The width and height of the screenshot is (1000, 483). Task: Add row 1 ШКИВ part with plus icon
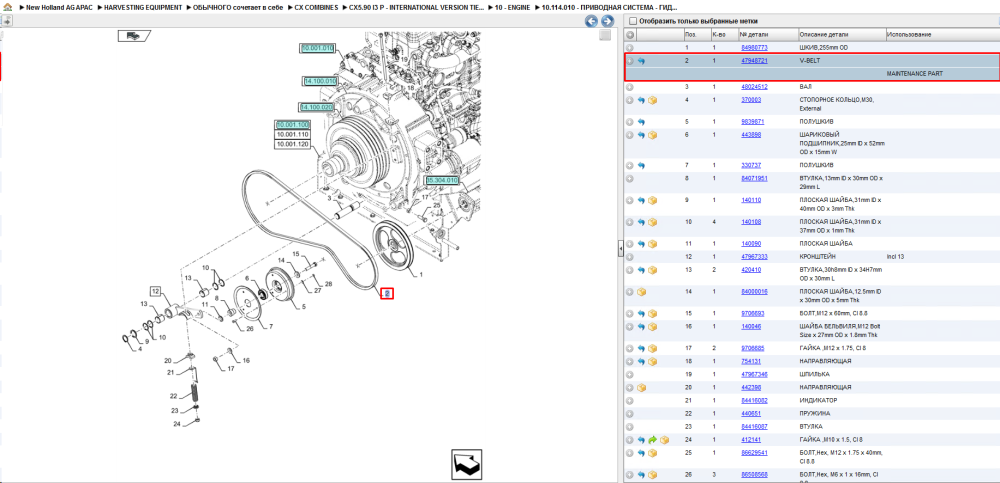click(629, 48)
